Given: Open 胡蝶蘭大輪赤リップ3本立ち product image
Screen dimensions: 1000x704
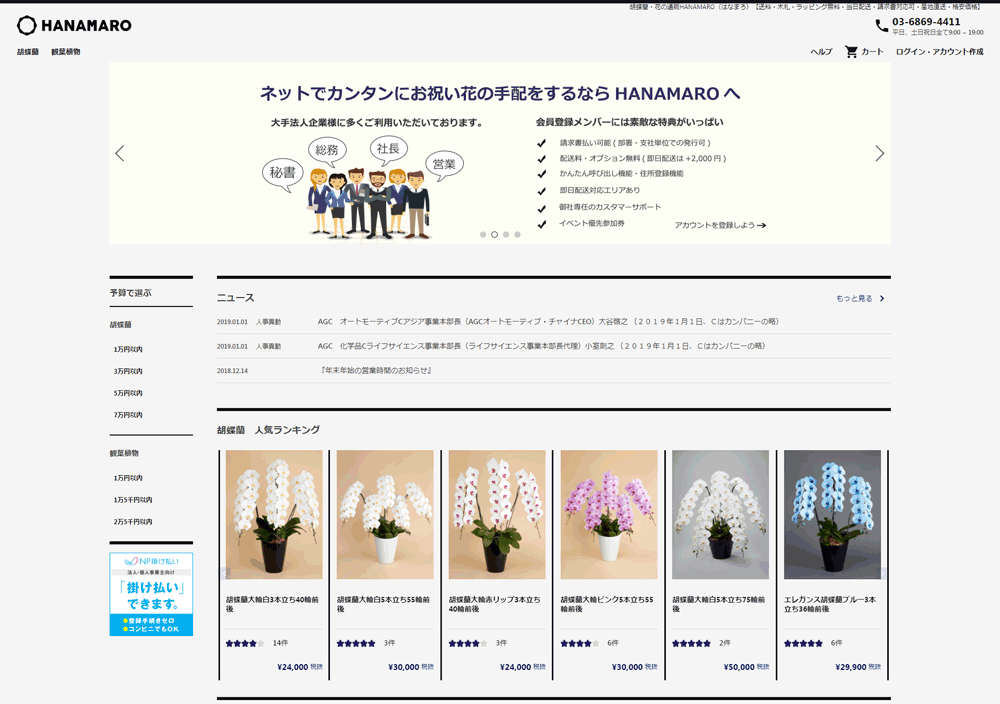Looking at the screenshot, I should click(497, 515).
